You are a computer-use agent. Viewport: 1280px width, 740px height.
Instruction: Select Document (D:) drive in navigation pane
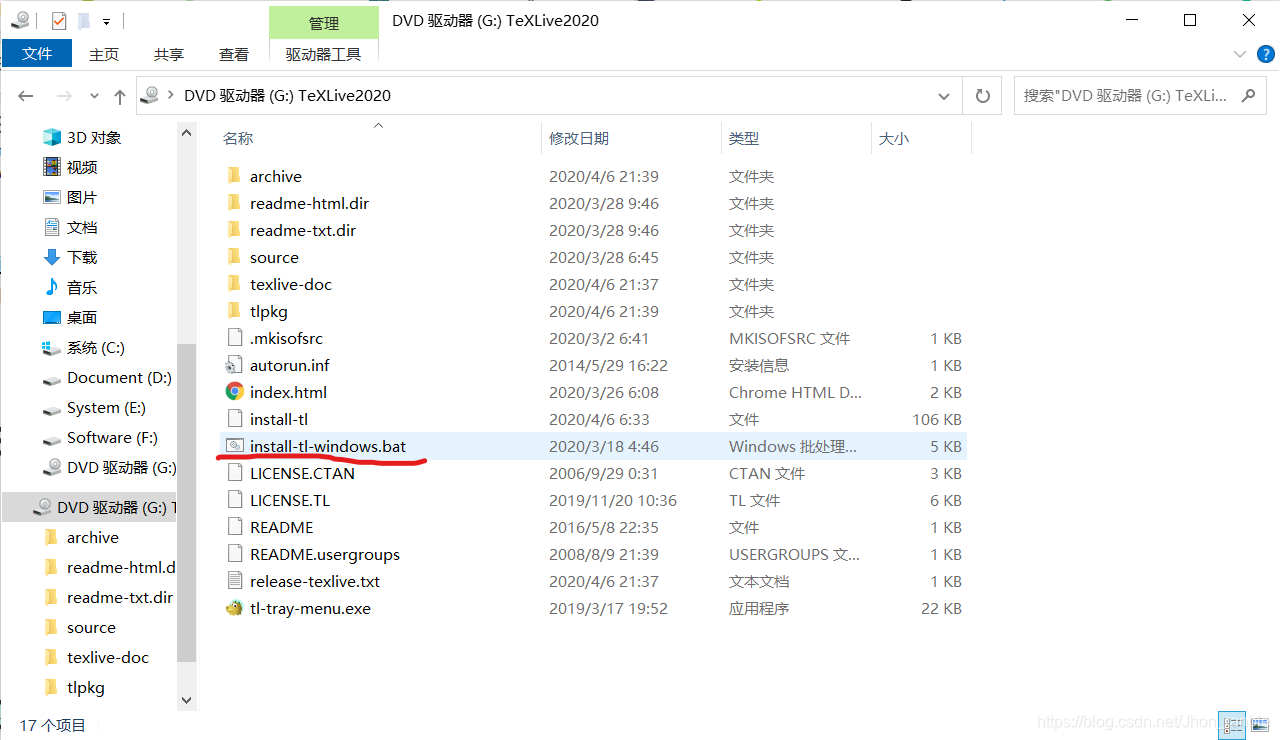coord(119,377)
